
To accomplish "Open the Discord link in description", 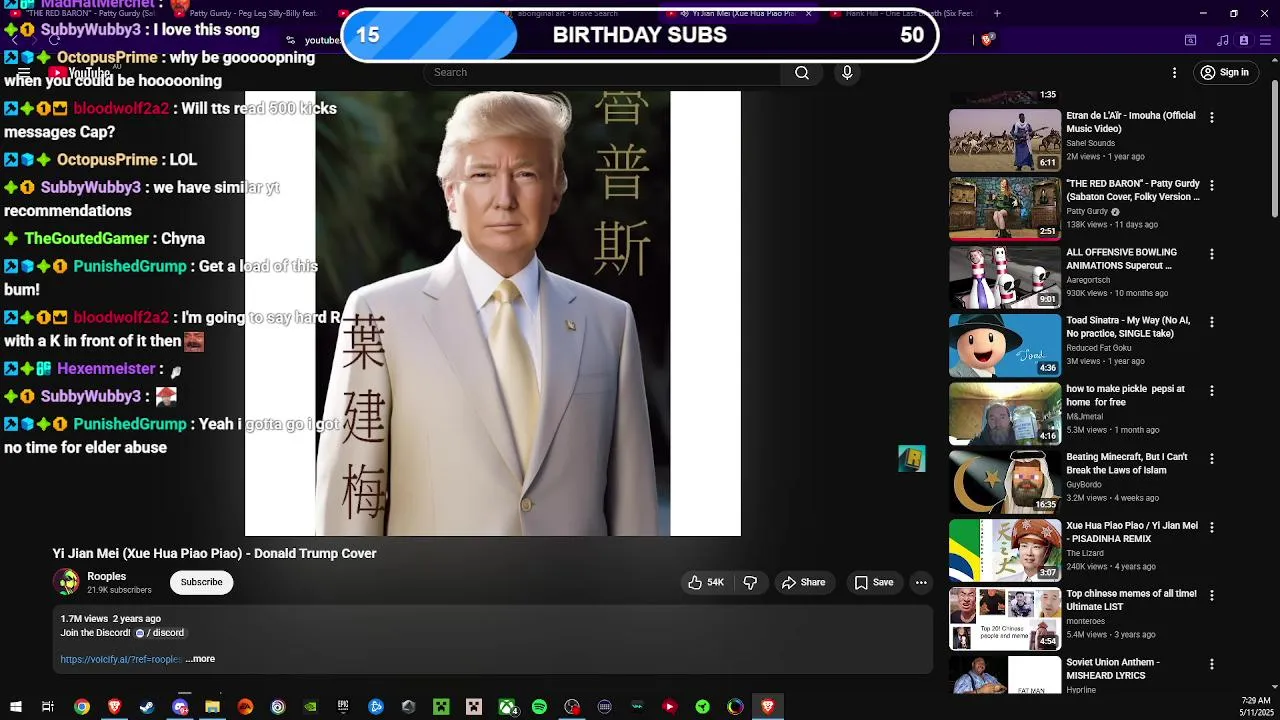I will (x=160, y=633).
